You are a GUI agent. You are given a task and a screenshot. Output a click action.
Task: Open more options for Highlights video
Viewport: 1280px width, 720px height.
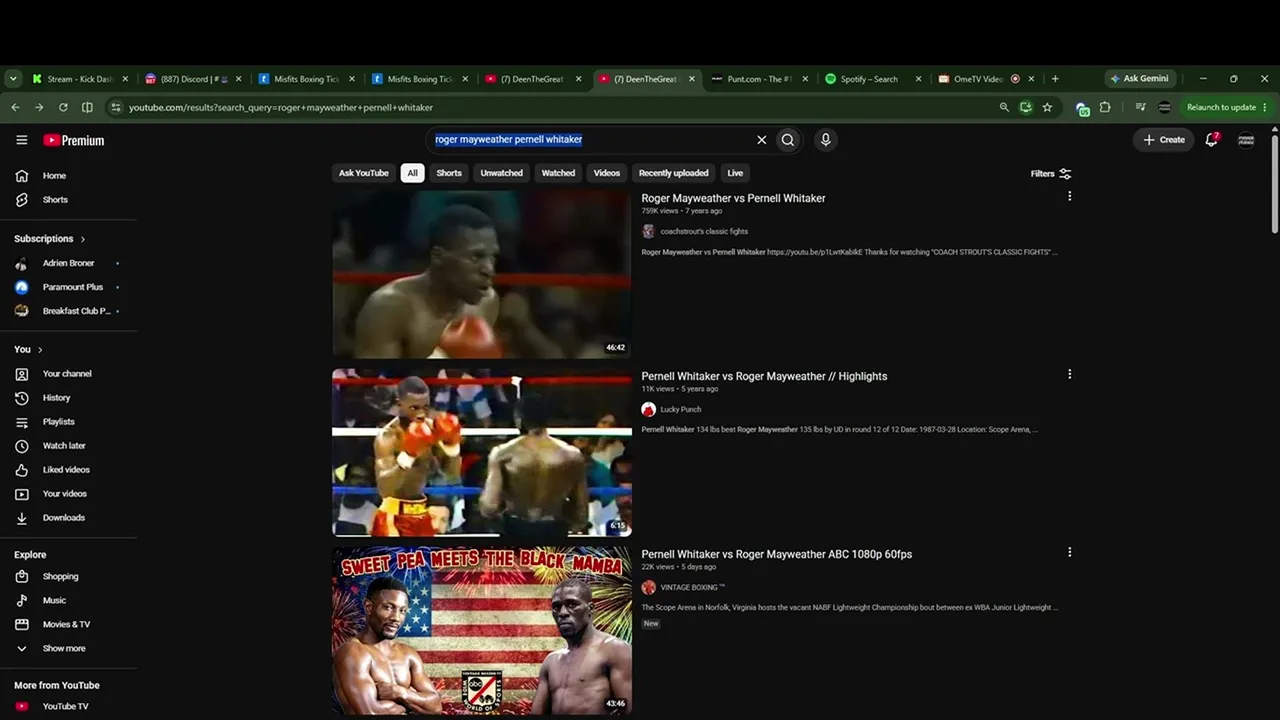click(x=1069, y=375)
